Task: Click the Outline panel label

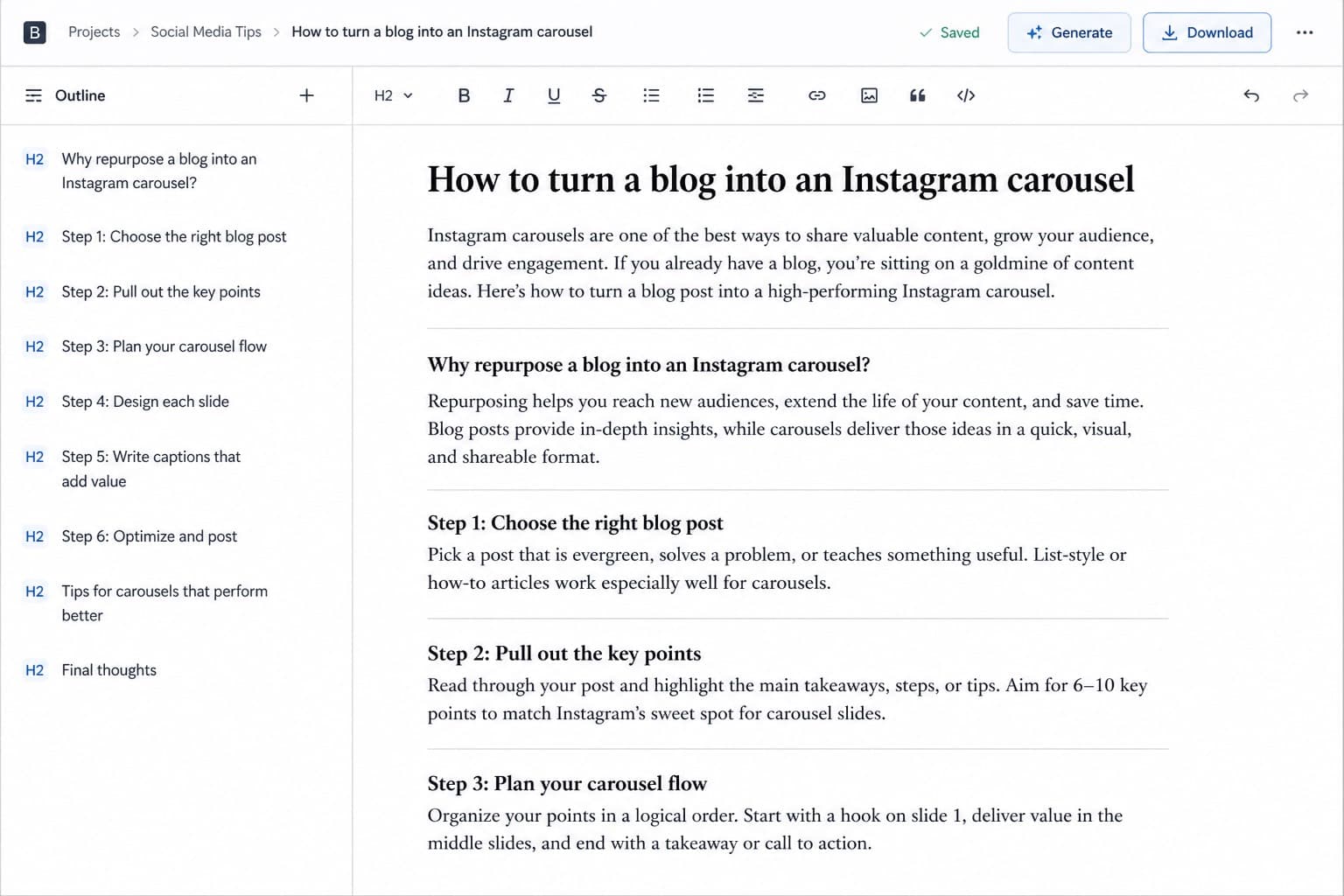Action: click(80, 95)
